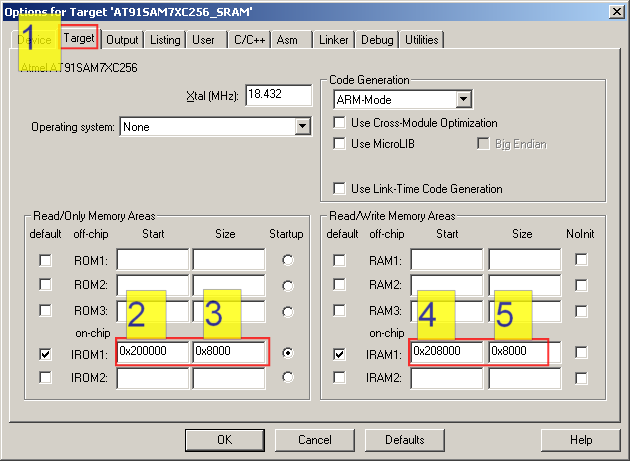
Task: Check the ROM2 default checkbox
Action: pos(45,285)
